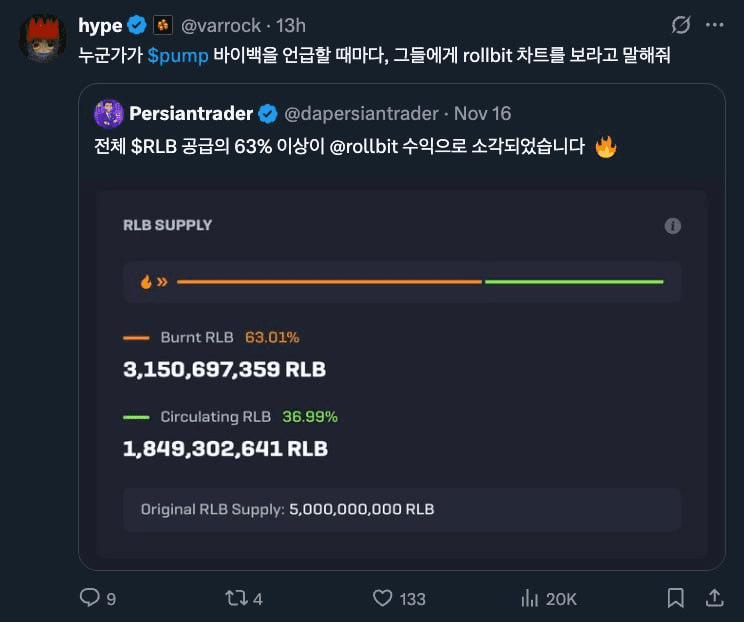Viewport: 744px width, 622px height.
Task: Click the reply comment icon
Action: (x=90, y=598)
